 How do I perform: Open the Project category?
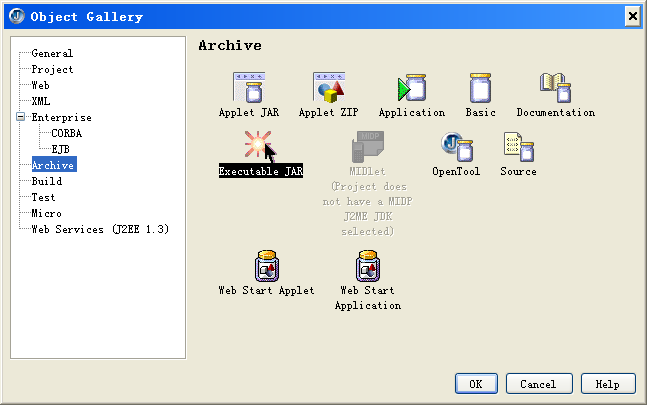coord(52,69)
